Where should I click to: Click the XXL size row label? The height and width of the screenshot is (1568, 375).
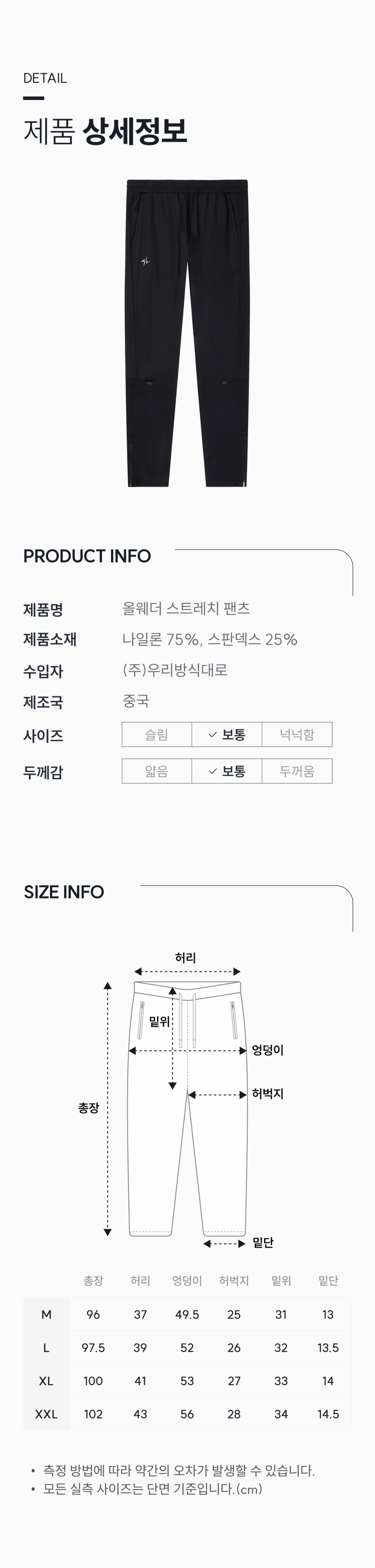pyautogui.click(x=46, y=1414)
